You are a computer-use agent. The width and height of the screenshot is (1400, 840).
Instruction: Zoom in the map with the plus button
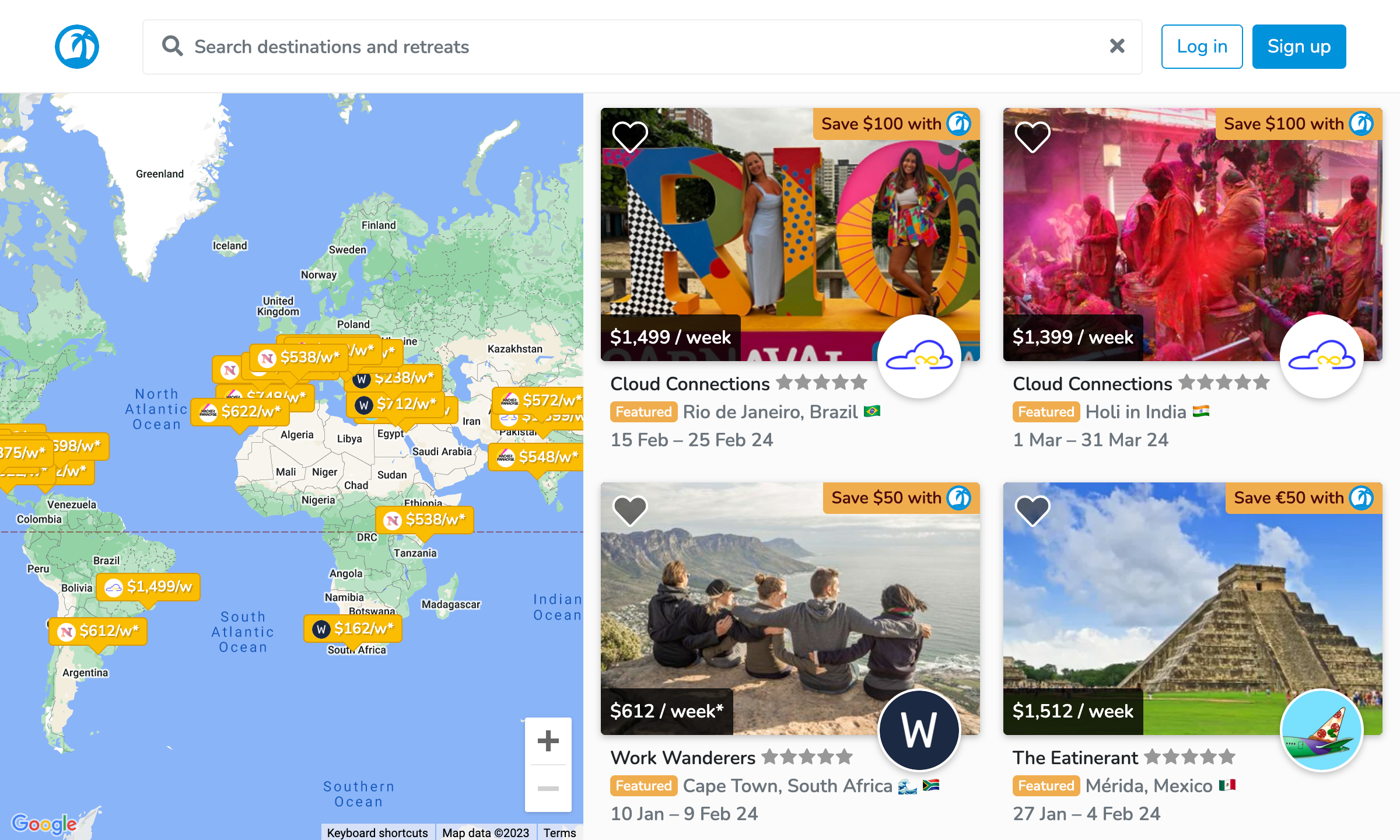coord(548,741)
